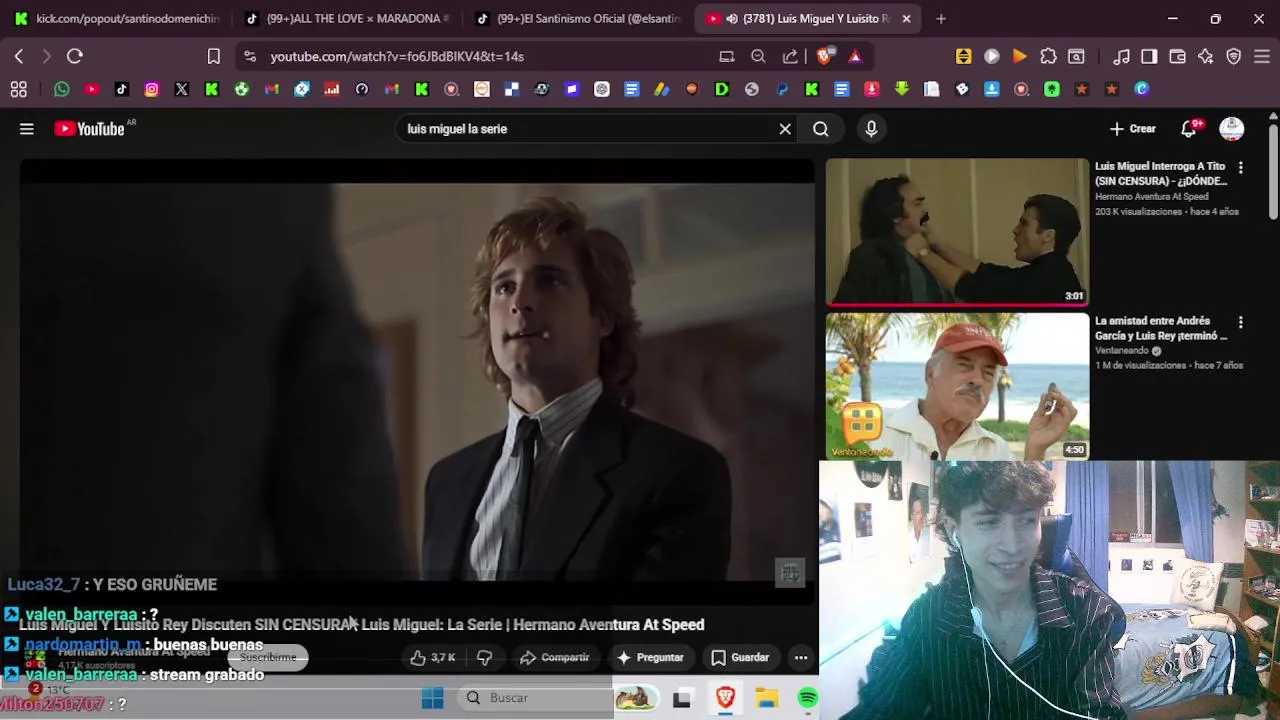Viewport: 1280px width, 720px height.
Task: Go to the YouTube home logo
Action: pos(88,129)
